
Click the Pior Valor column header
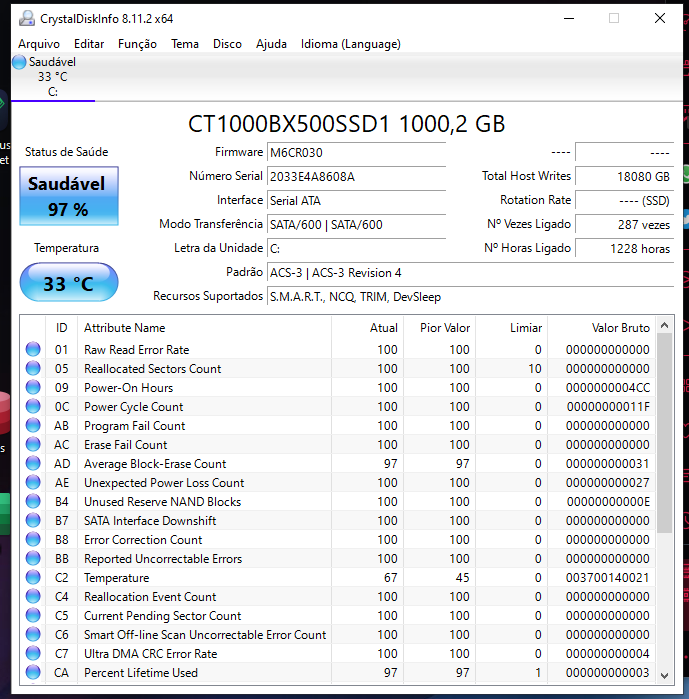coord(440,328)
